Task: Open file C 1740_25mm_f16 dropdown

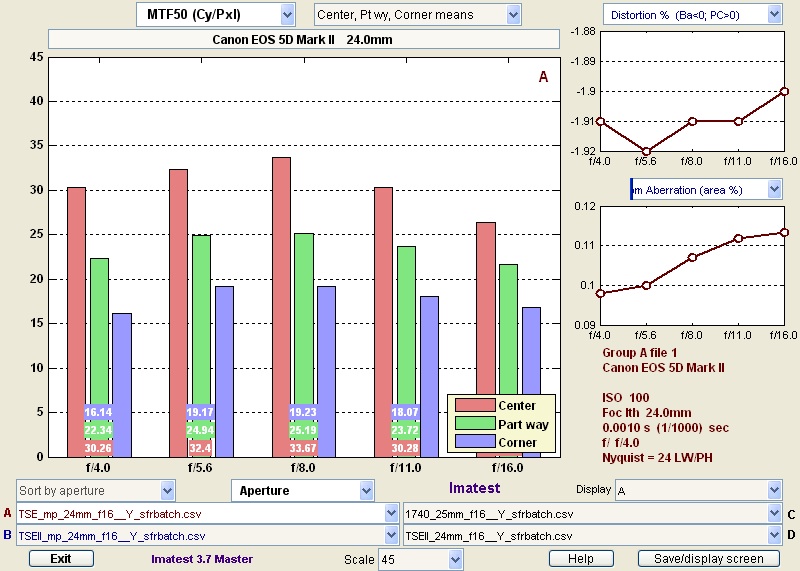Action: point(592,513)
